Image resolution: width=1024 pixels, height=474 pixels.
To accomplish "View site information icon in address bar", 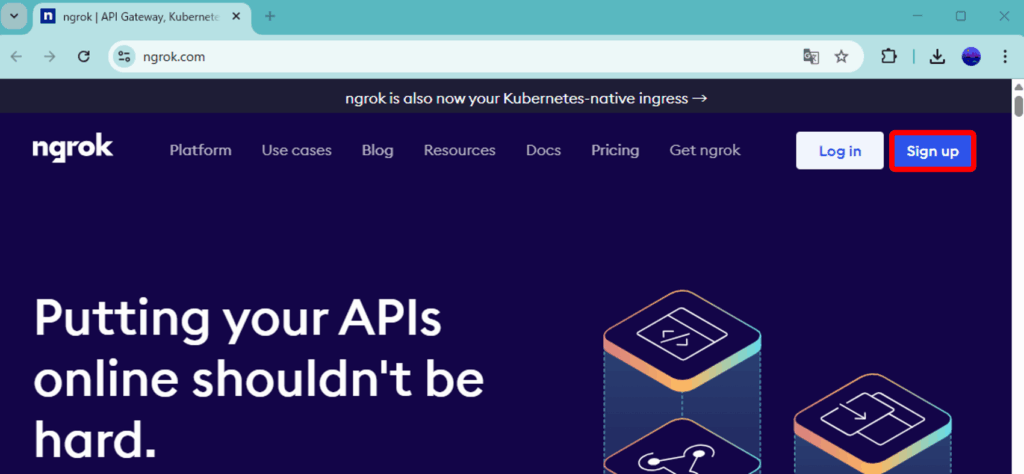I will [124, 57].
